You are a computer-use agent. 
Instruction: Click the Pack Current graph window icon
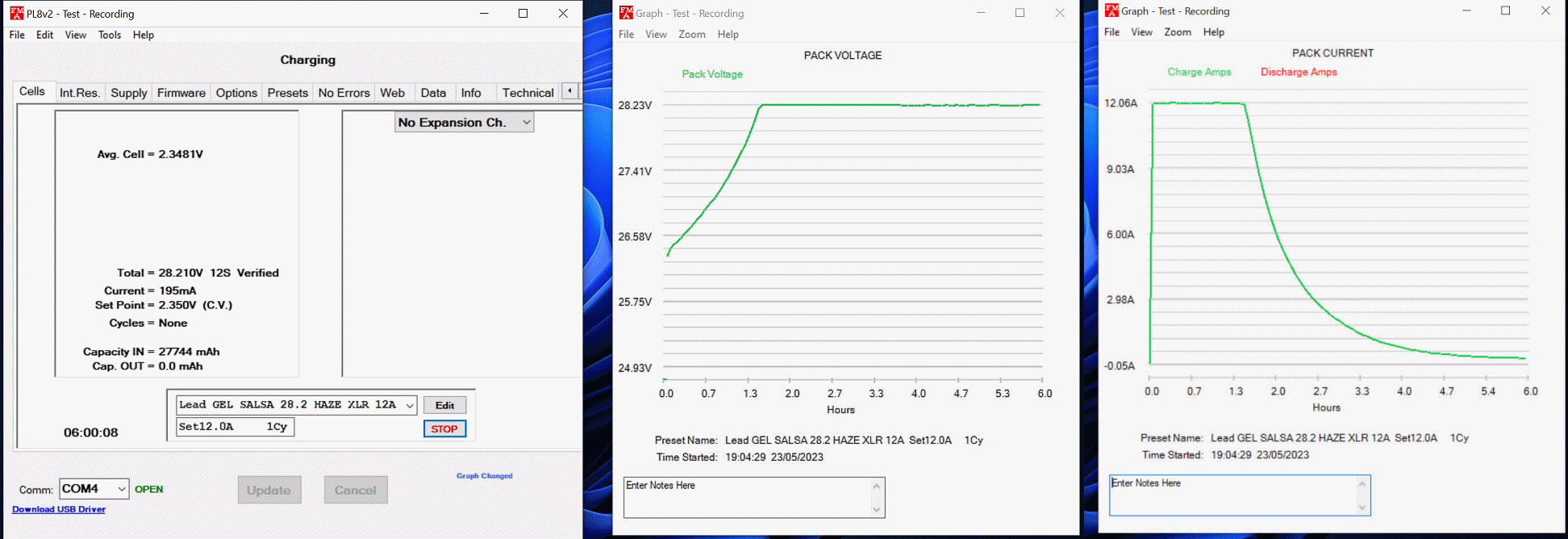click(x=1111, y=10)
